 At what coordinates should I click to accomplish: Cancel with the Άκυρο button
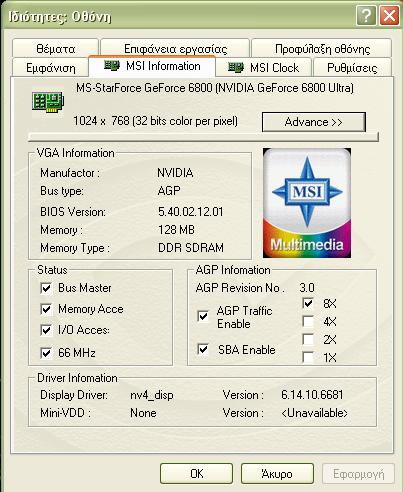277,473
